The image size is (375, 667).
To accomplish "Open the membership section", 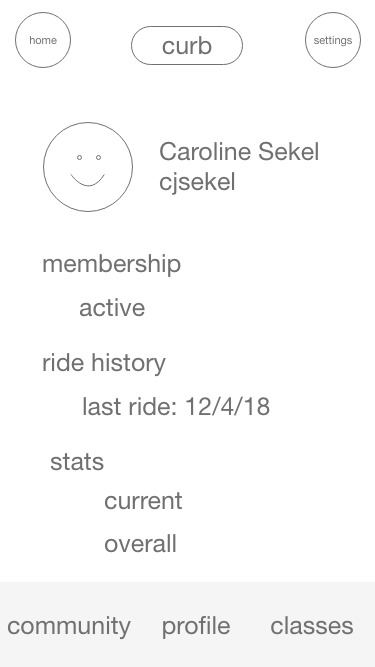I will (x=111, y=264).
